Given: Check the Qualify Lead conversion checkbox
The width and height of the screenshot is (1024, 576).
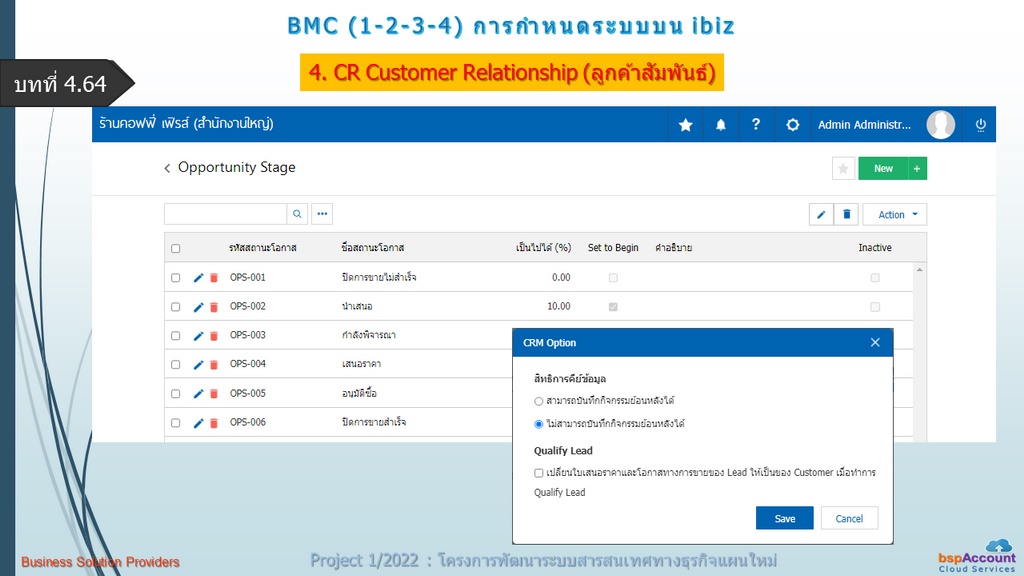Looking at the screenshot, I should coord(539,473).
